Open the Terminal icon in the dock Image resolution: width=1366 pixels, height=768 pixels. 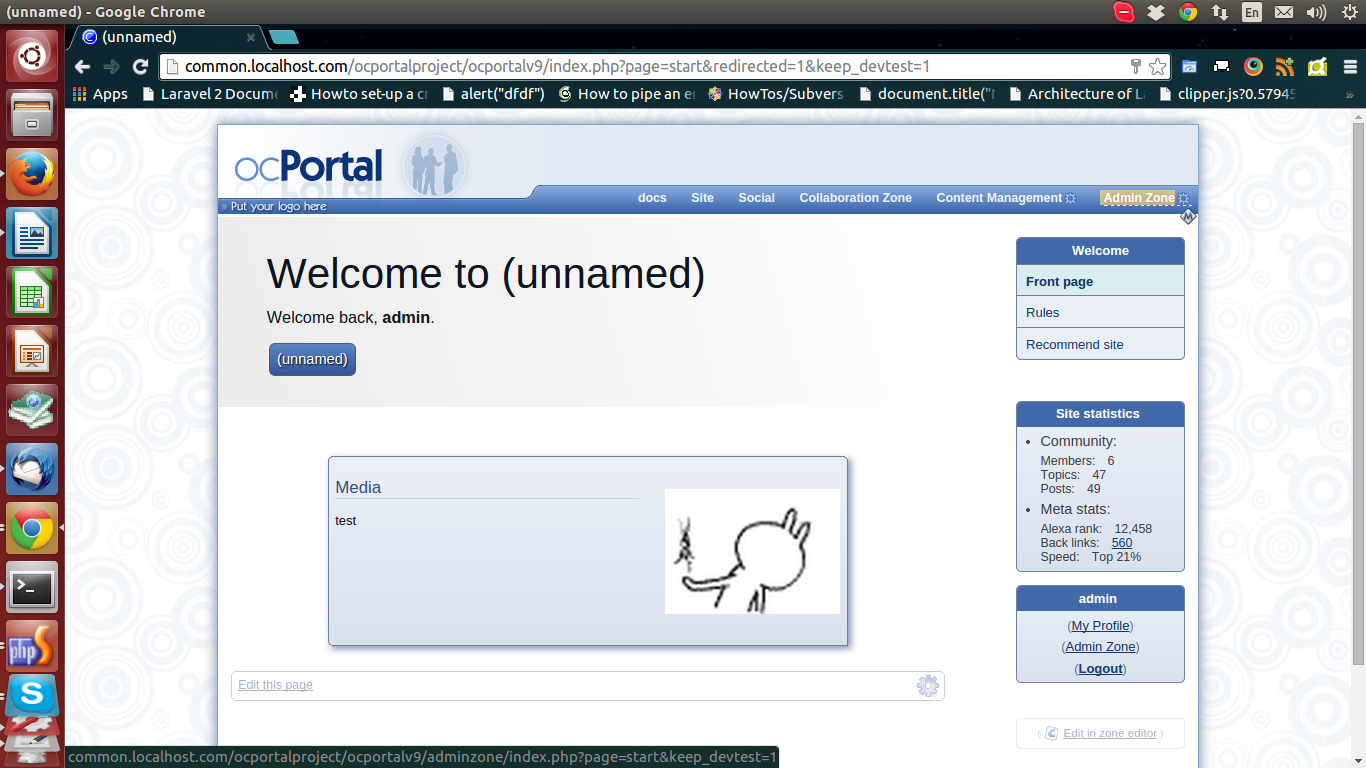click(32, 587)
